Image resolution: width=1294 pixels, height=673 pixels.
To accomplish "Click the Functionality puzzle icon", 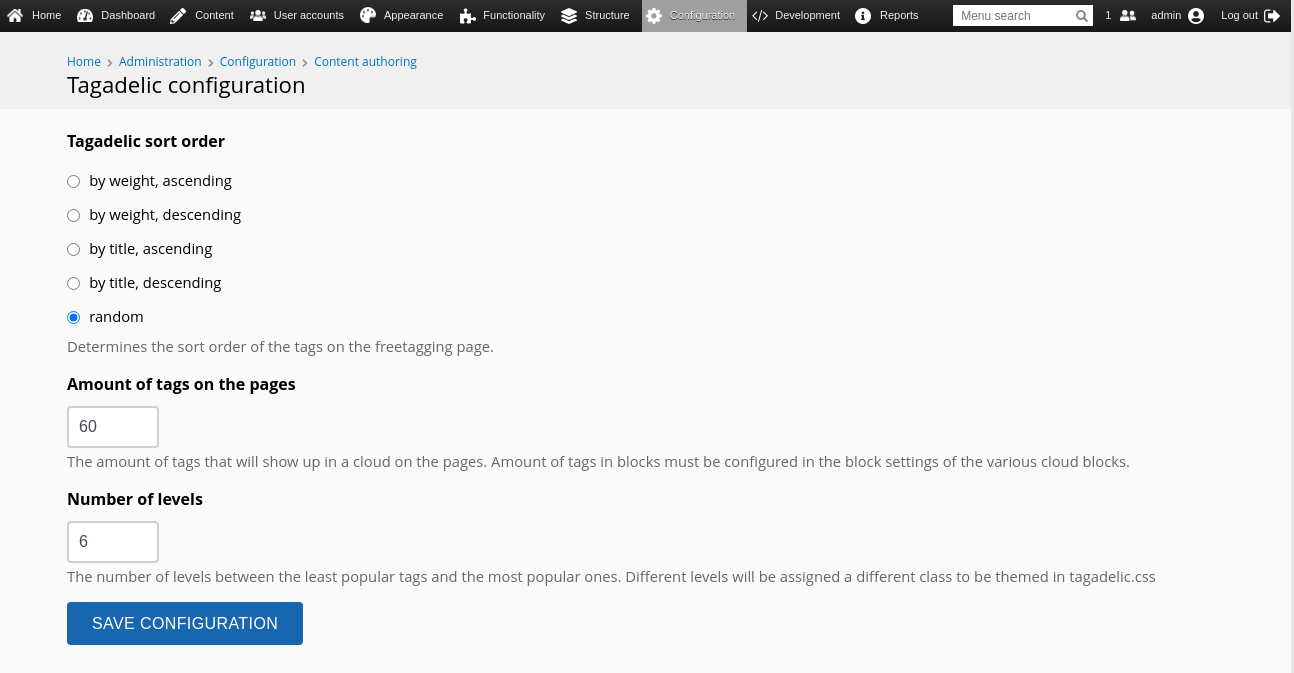I will coord(467,16).
